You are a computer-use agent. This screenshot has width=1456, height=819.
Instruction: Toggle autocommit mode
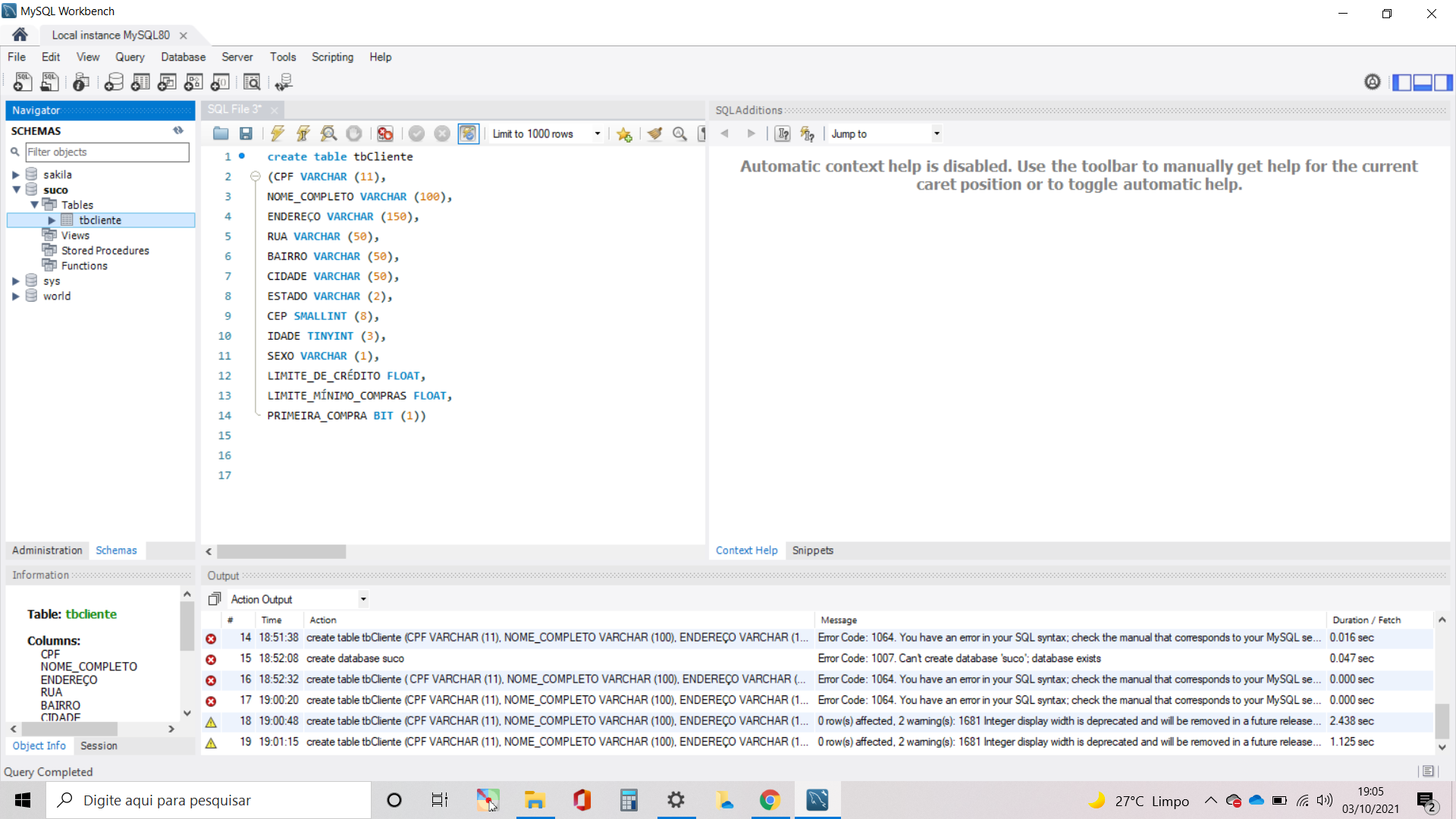(469, 133)
